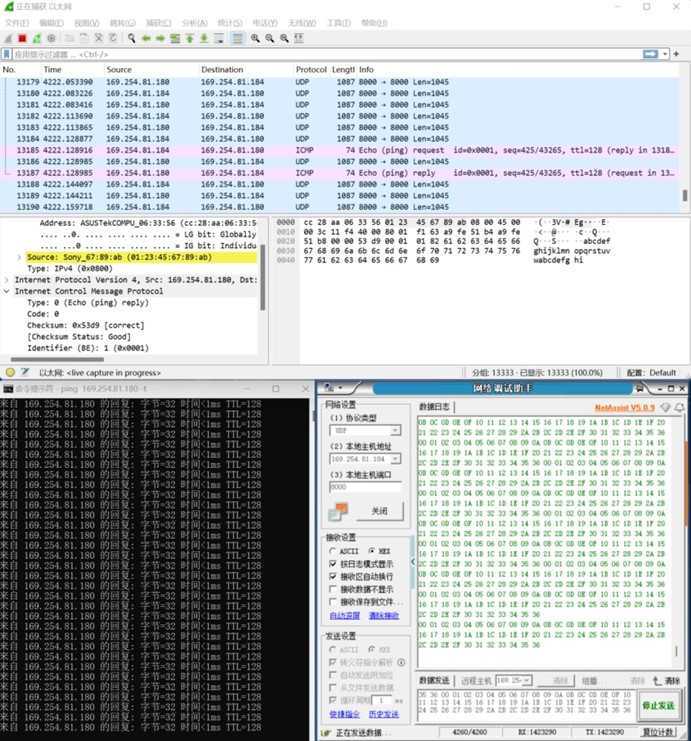Image resolution: width=691 pixels, height=741 pixels.
Task: Stop capture with the red square icon
Action: pos(22,38)
